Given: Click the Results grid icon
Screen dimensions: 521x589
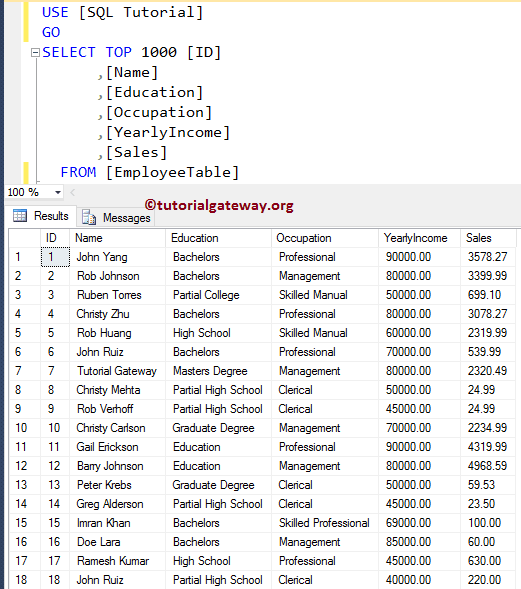Looking at the screenshot, I should coord(20,216).
